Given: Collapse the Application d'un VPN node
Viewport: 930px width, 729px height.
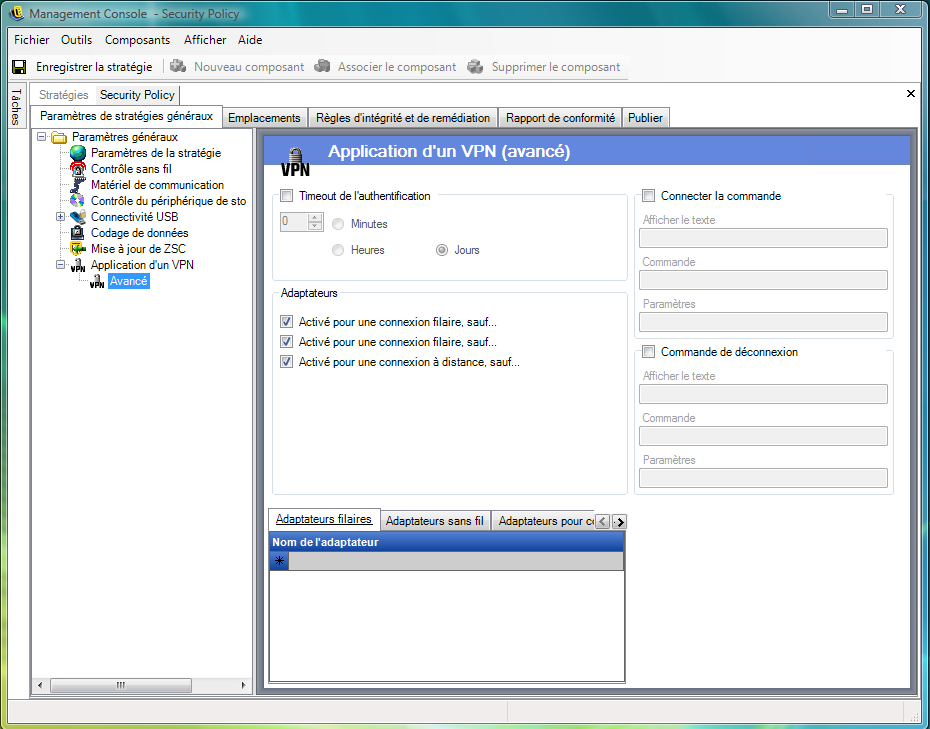Looking at the screenshot, I should click(61, 265).
